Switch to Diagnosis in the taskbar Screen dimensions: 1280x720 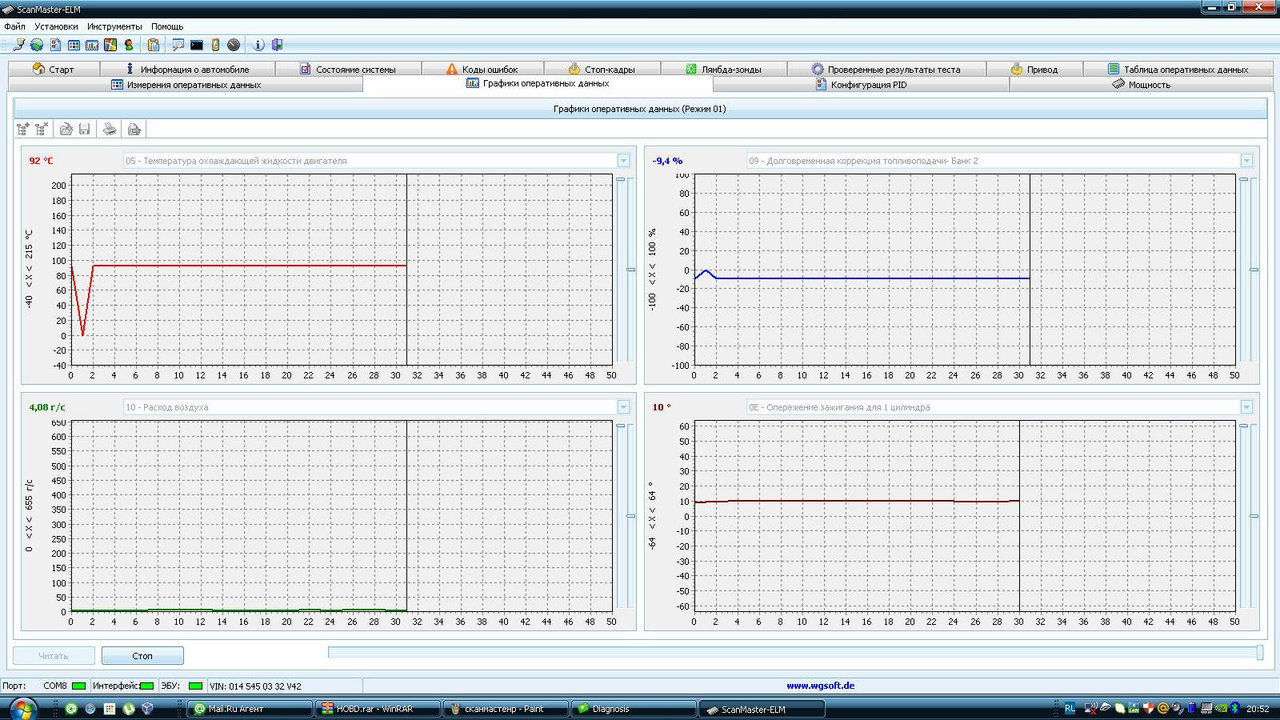(632, 709)
